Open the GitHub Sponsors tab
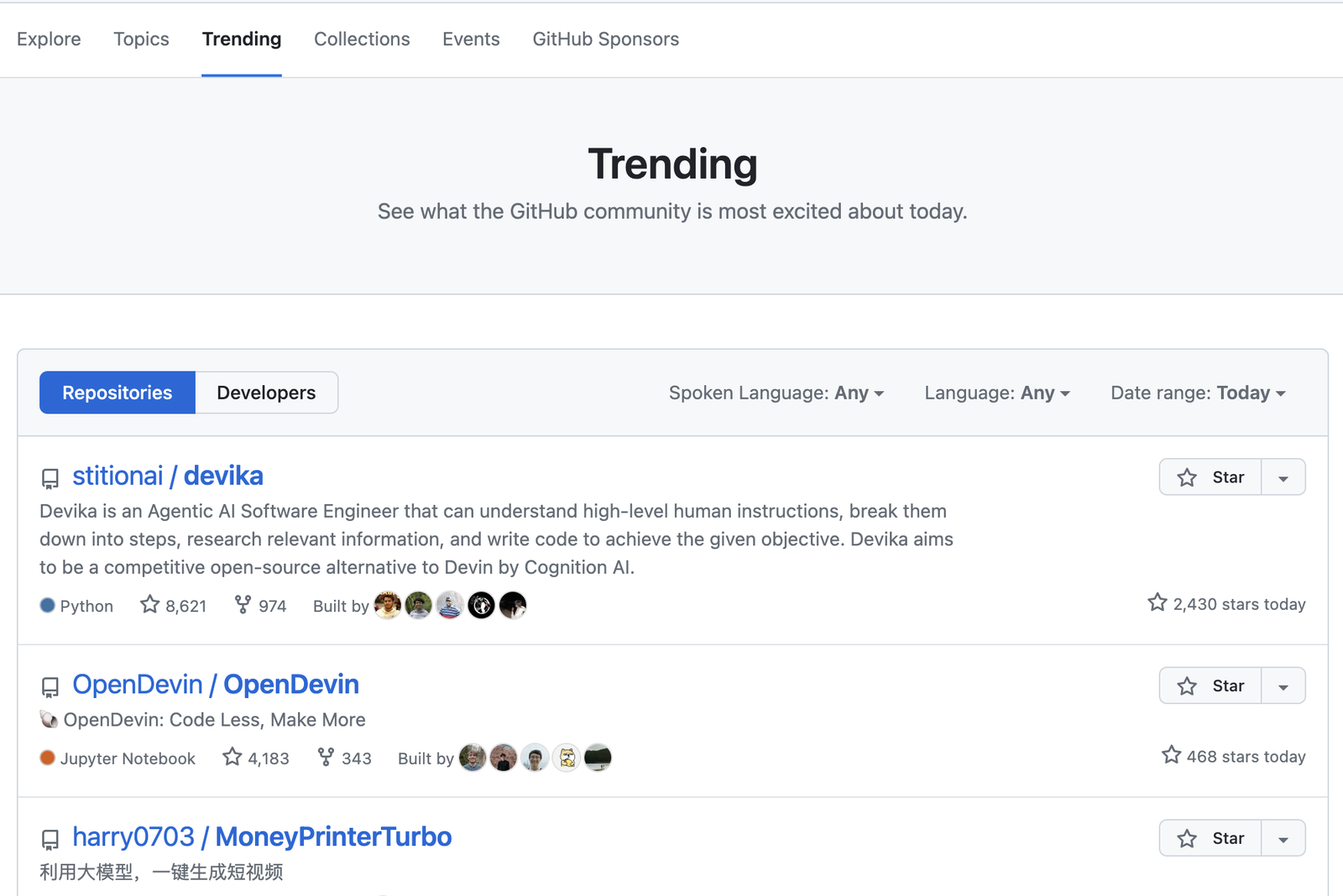This screenshot has height=896, width=1343. [605, 39]
